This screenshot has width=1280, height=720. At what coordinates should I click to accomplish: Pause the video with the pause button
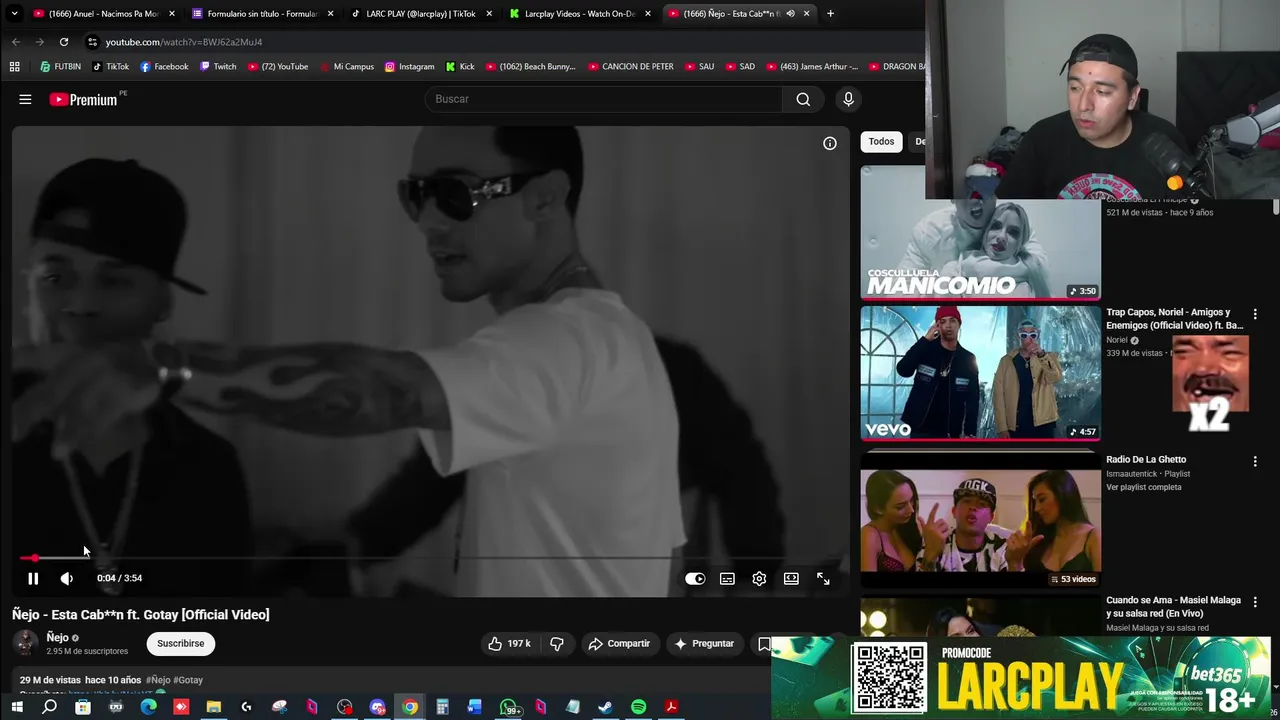click(x=33, y=578)
